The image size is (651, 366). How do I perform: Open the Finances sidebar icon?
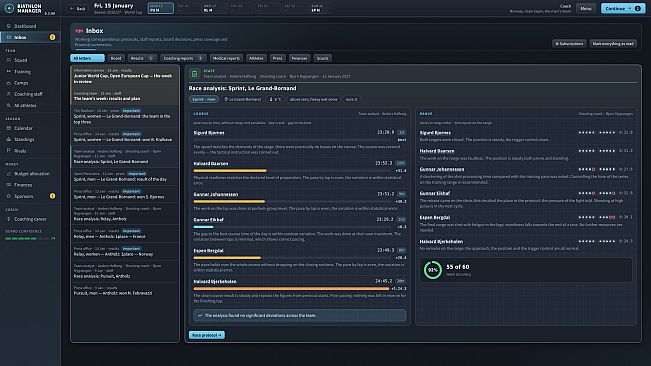coord(9,185)
